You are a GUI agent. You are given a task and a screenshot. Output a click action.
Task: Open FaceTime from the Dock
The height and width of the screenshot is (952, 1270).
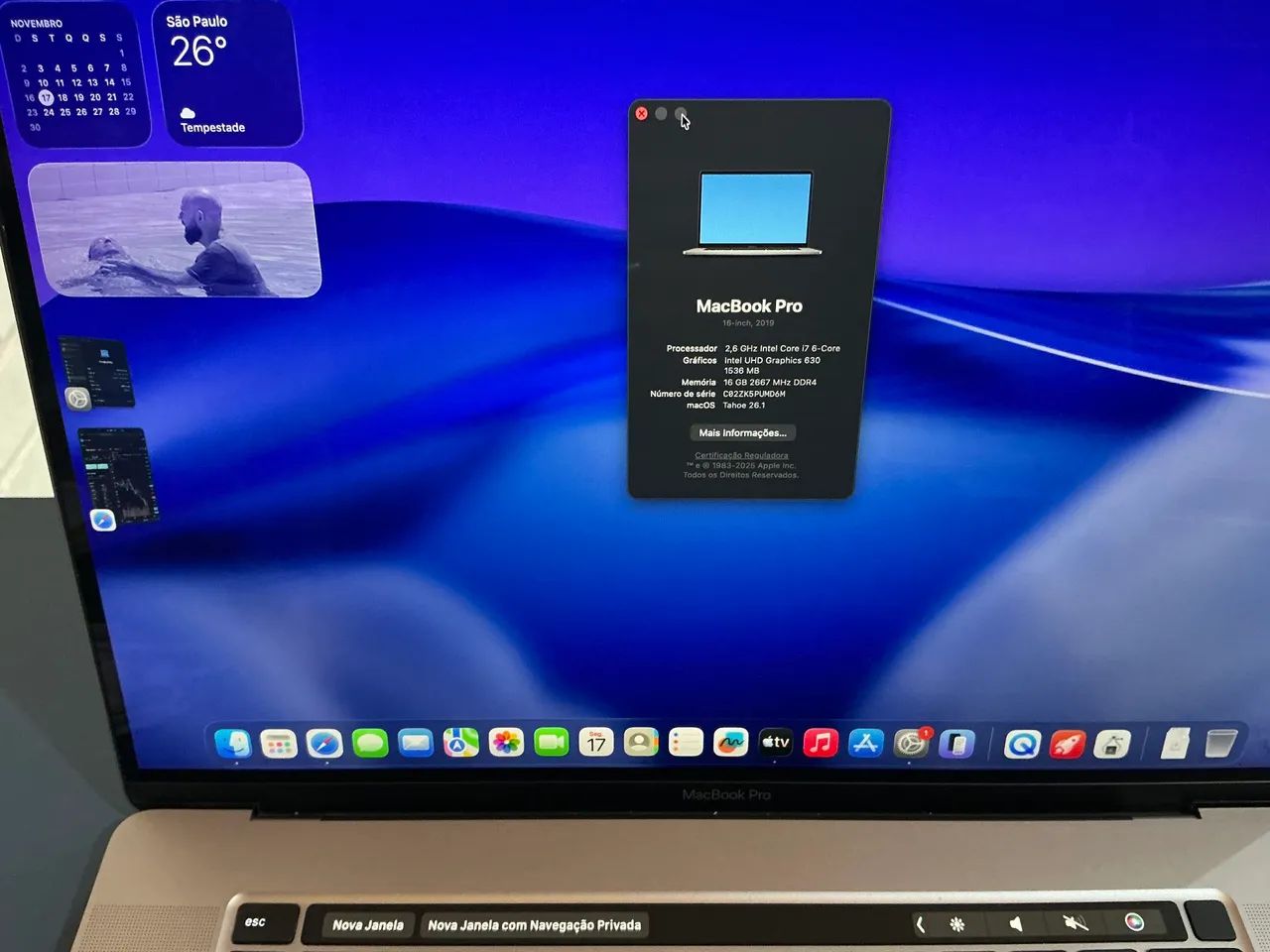pyautogui.click(x=553, y=744)
